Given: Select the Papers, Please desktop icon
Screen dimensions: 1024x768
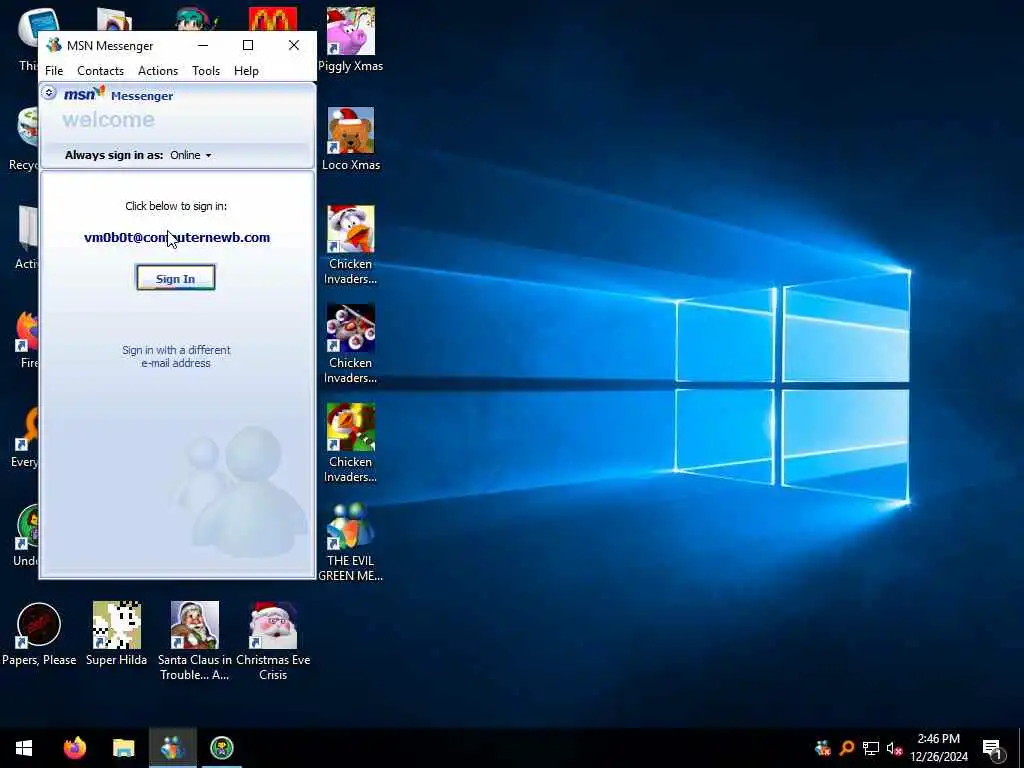Looking at the screenshot, I should [39, 634].
